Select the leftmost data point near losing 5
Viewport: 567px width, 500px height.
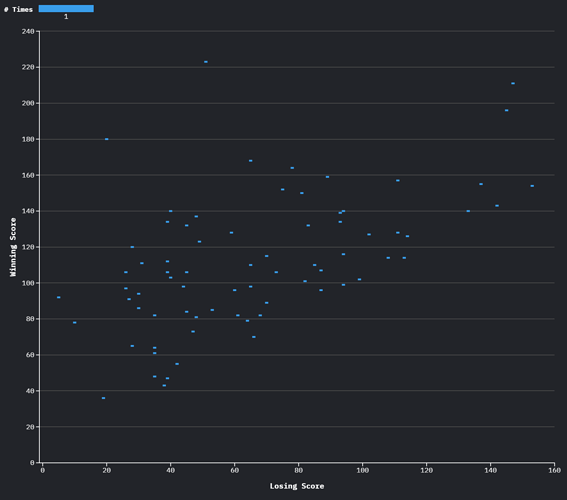59,297
